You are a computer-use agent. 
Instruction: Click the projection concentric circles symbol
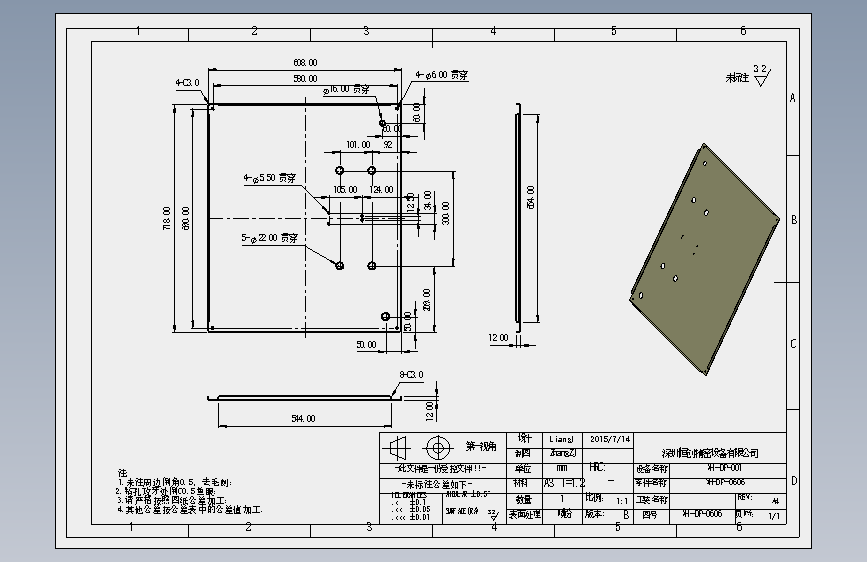click(438, 447)
